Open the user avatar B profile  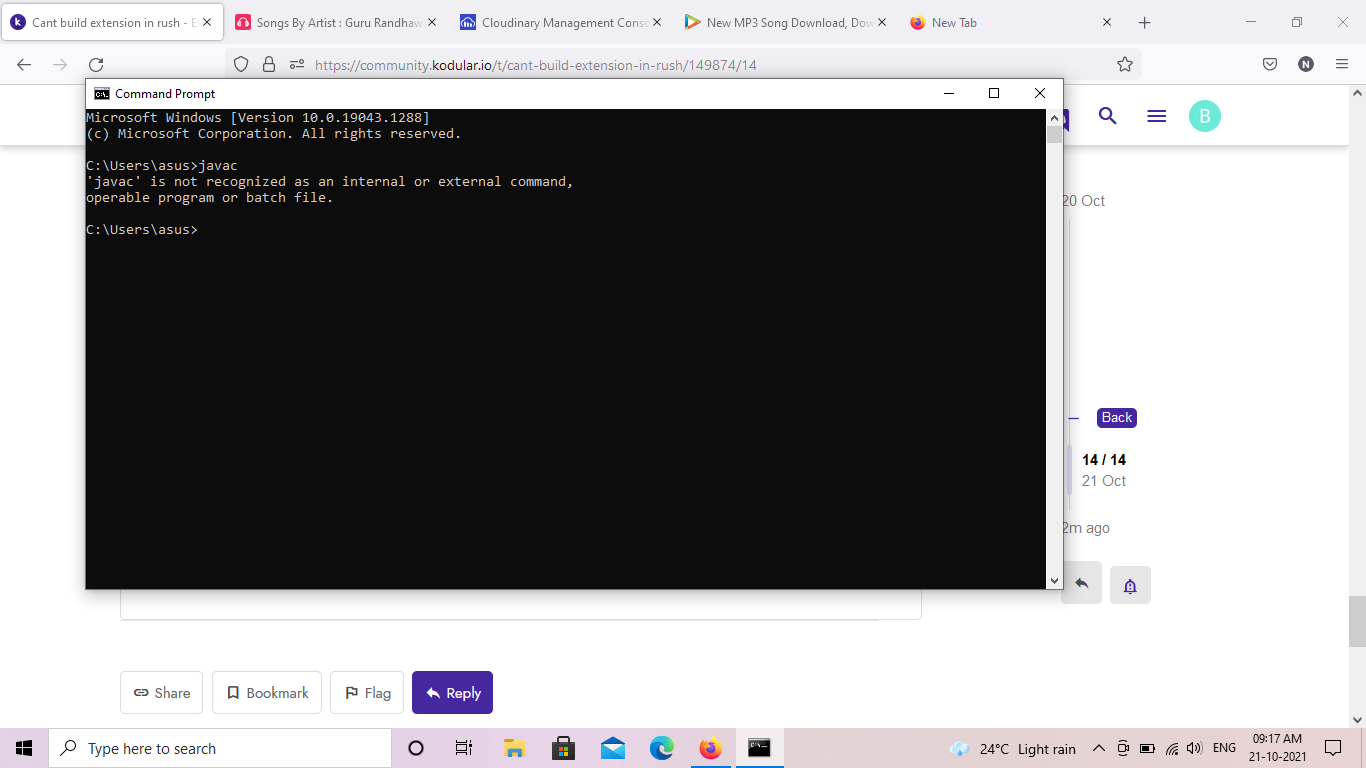coord(1204,116)
